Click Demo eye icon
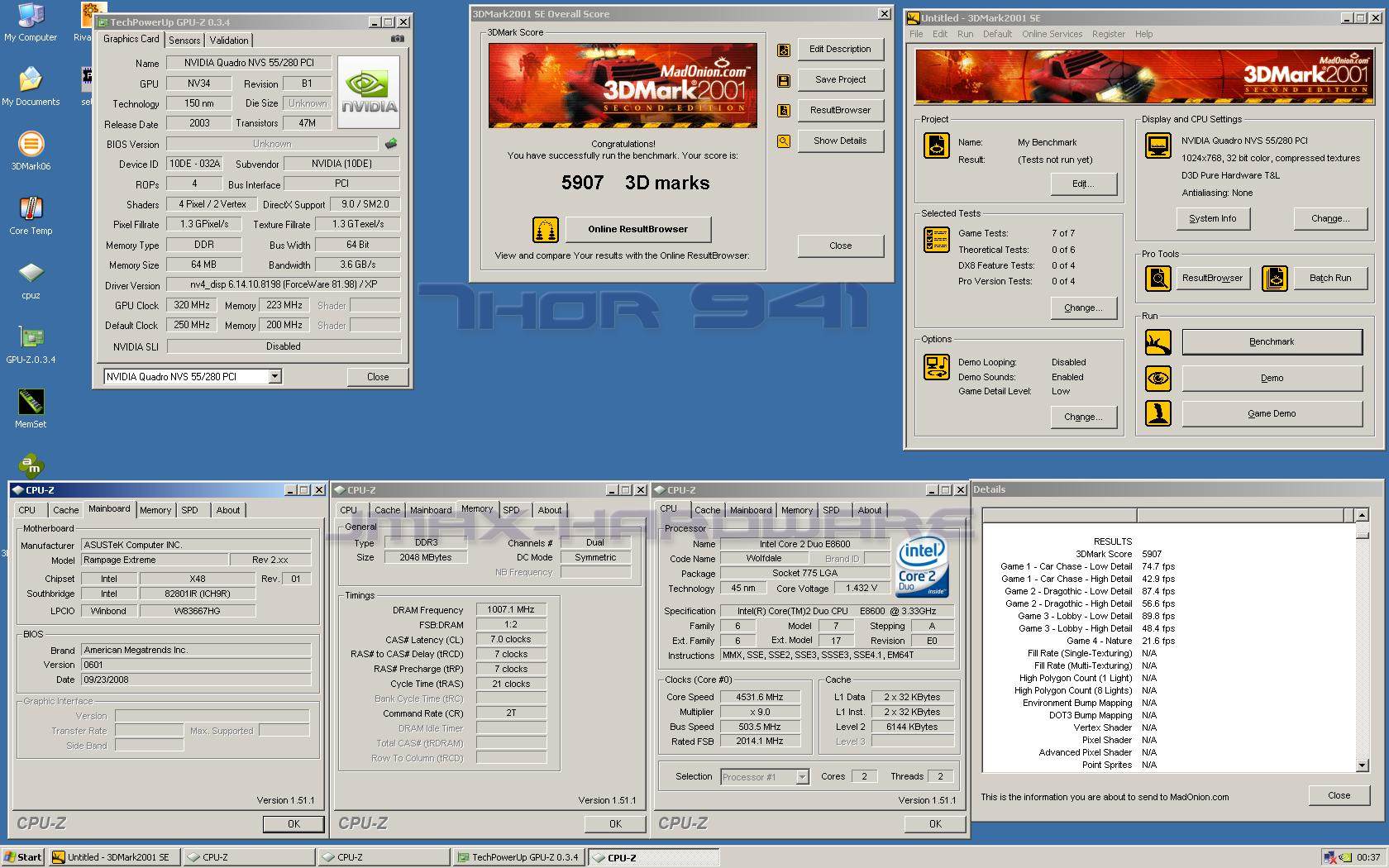The height and width of the screenshot is (868, 1389). pyautogui.click(x=1158, y=378)
